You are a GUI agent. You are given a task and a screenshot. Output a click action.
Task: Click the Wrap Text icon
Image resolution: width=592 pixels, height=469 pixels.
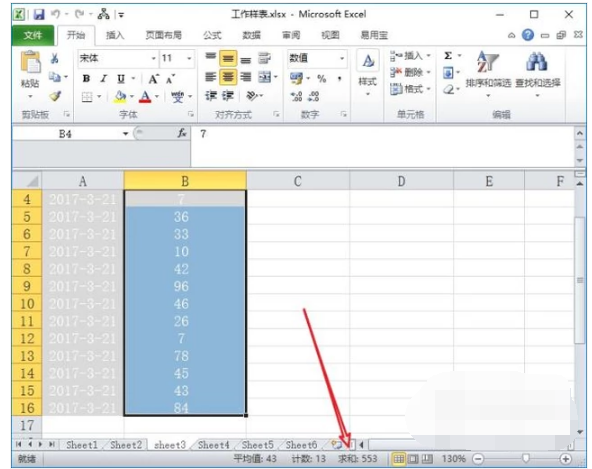click(264, 58)
